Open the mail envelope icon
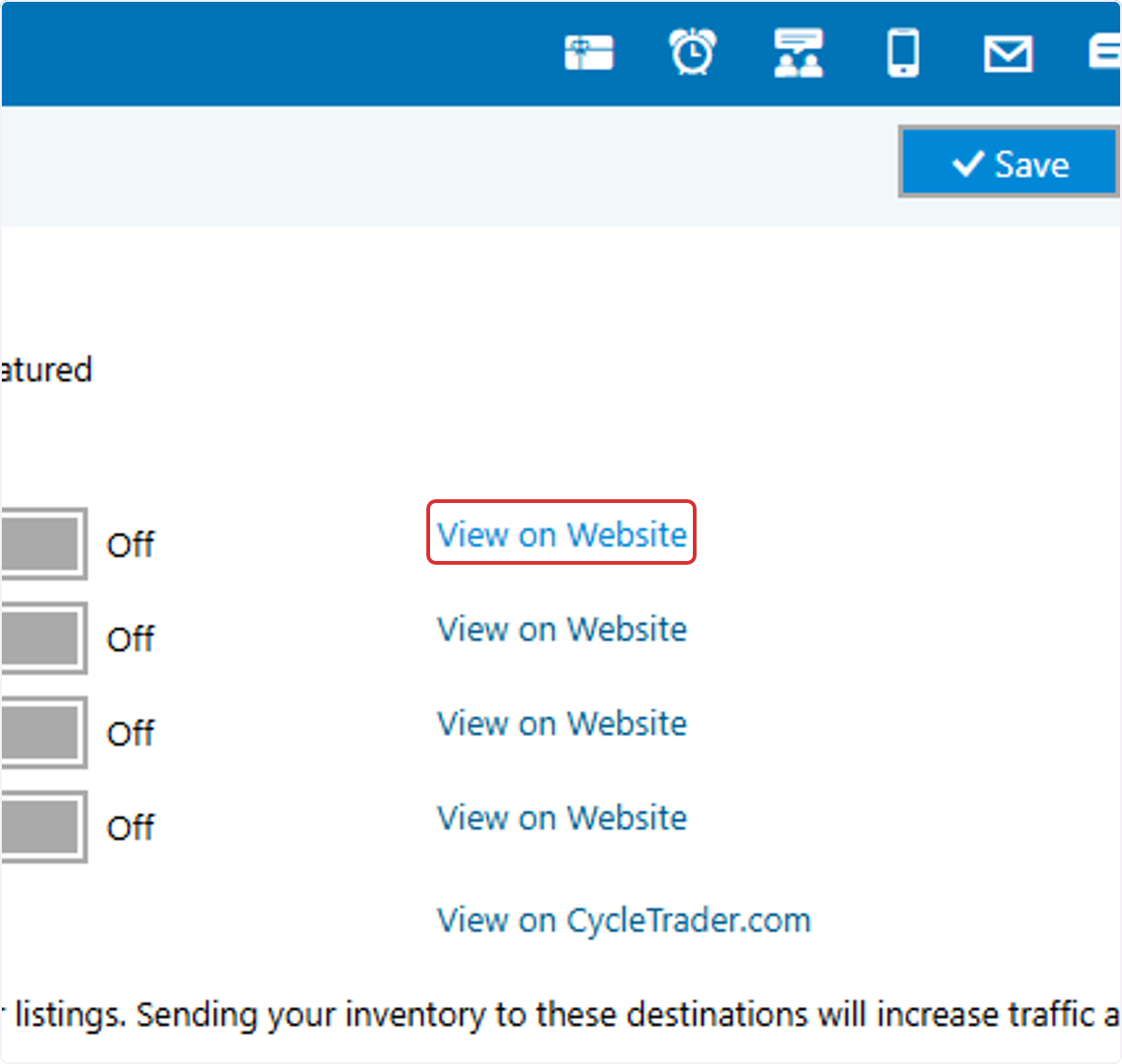 pos(1008,54)
